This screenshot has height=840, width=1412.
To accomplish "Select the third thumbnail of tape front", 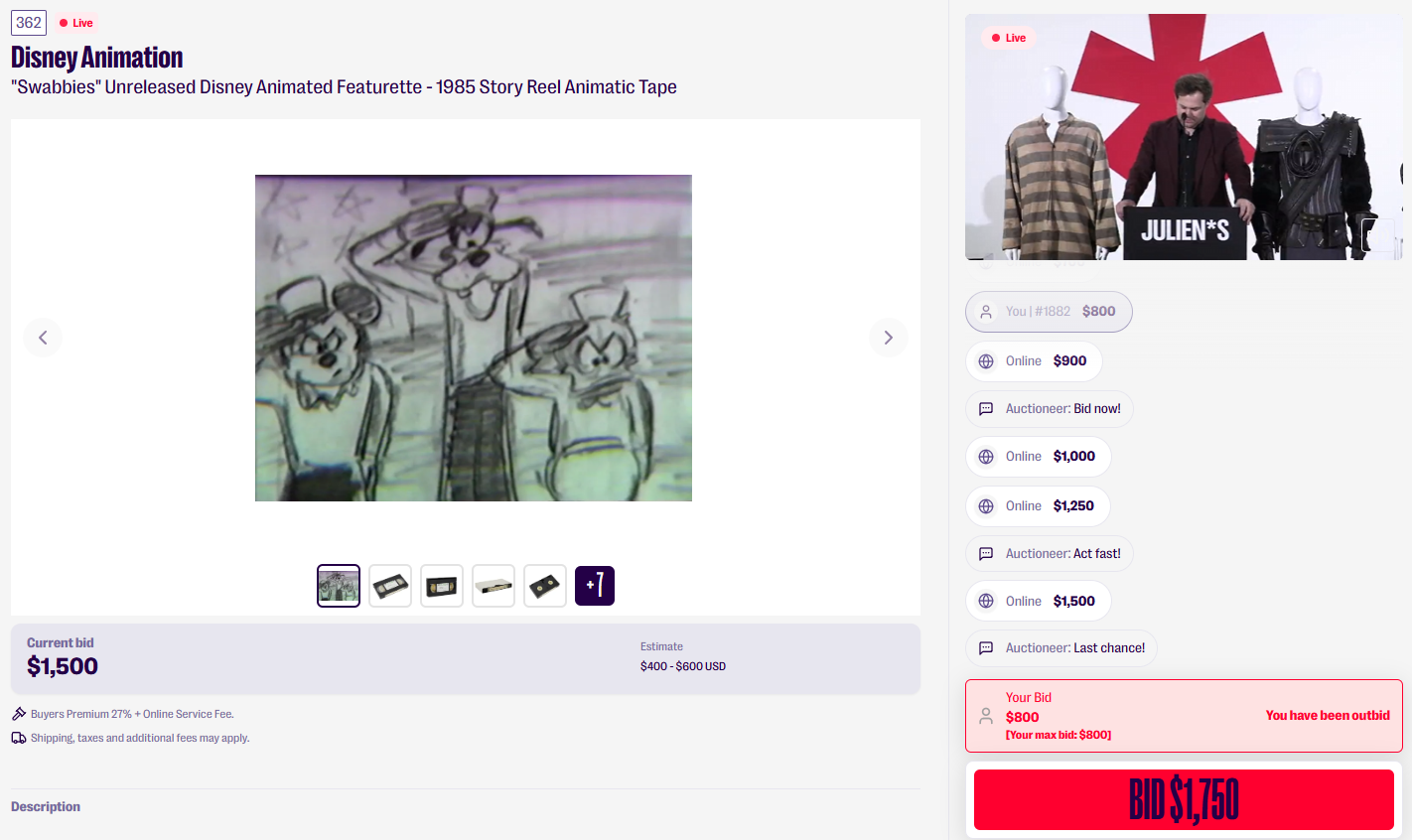I will (x=442, y=586).
